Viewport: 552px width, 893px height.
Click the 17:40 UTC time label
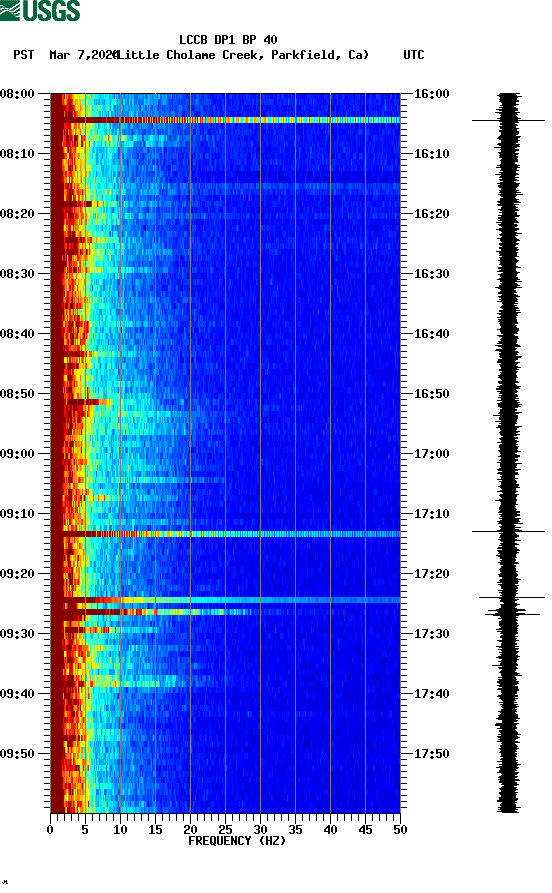click(431, 694)
